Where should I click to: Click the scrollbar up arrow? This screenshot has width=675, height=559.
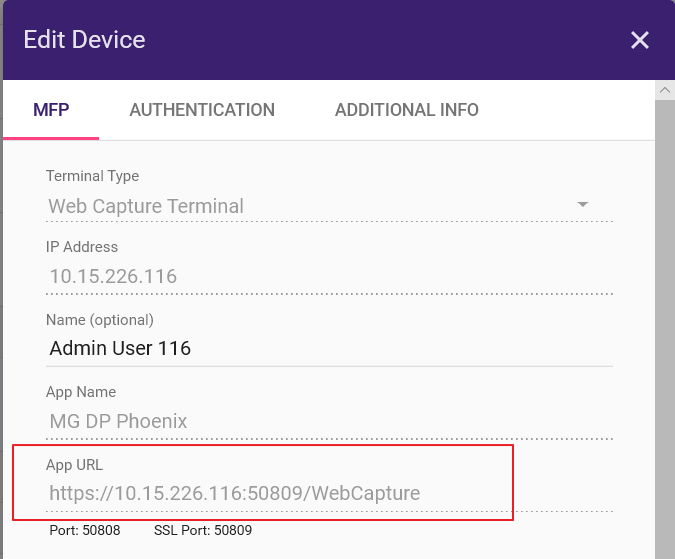pyautogui.click(x=665, y=90)
